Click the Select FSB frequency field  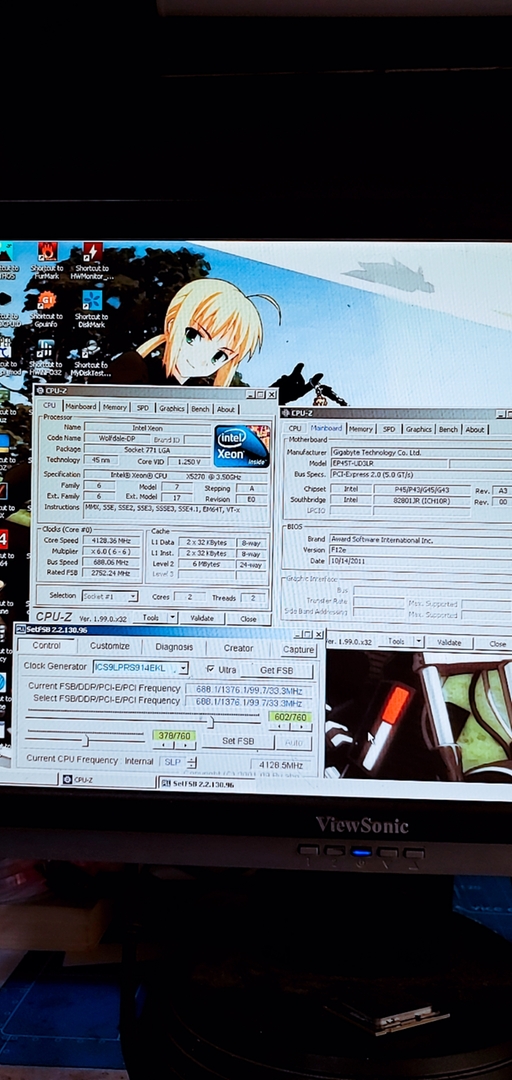(x=249, y=703)
